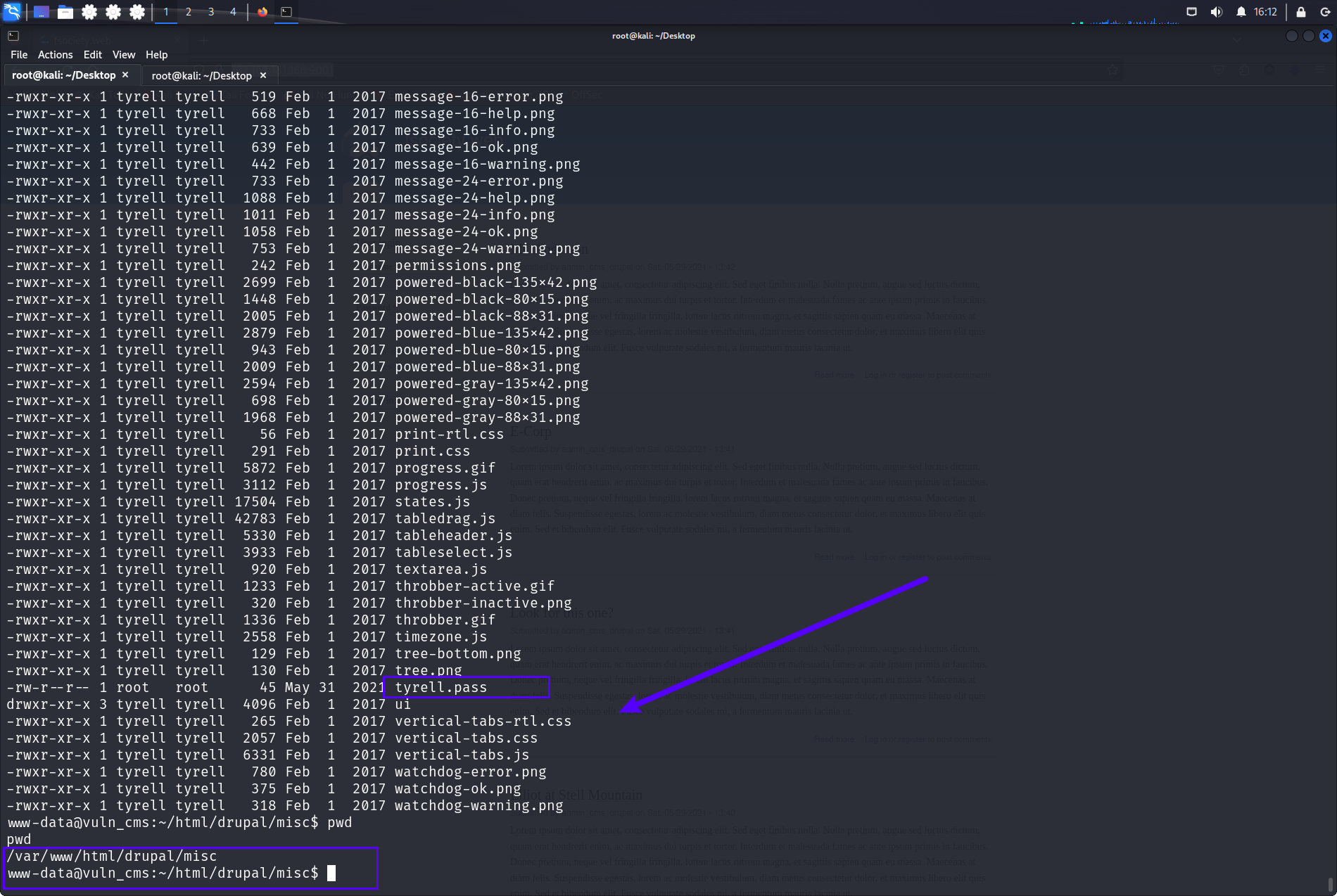This screenshot has width=1337, height=896.
Task: Launch Firefox from the top panel
Action: (262, 12)
